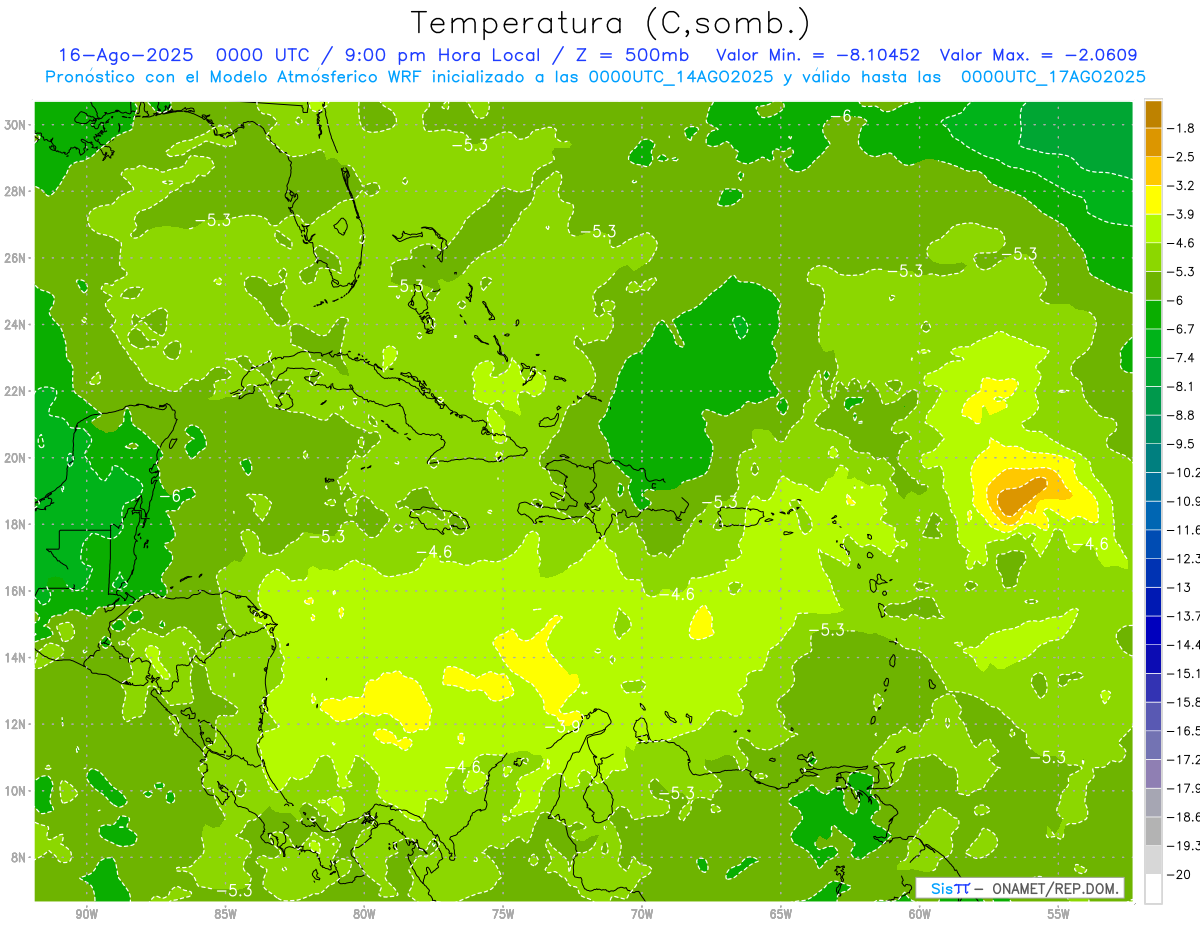Screen dimensions: 1200x927
Task: Click the '70W' longitude label
Action: (x=642, y=914)
